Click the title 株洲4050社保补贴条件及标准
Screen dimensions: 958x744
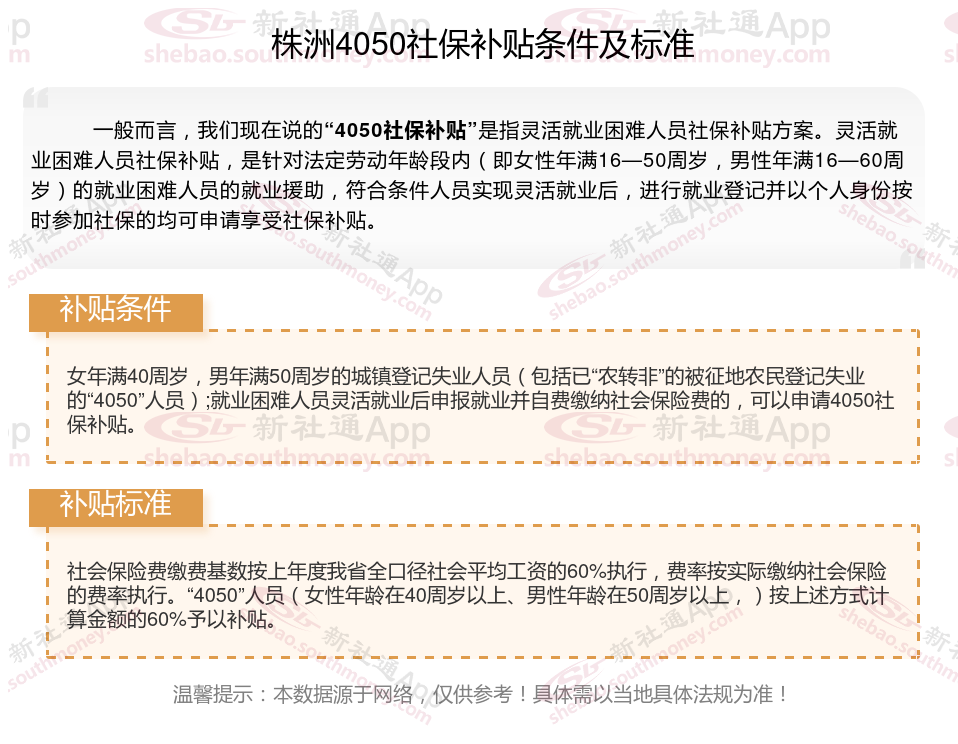coord(482,44)
